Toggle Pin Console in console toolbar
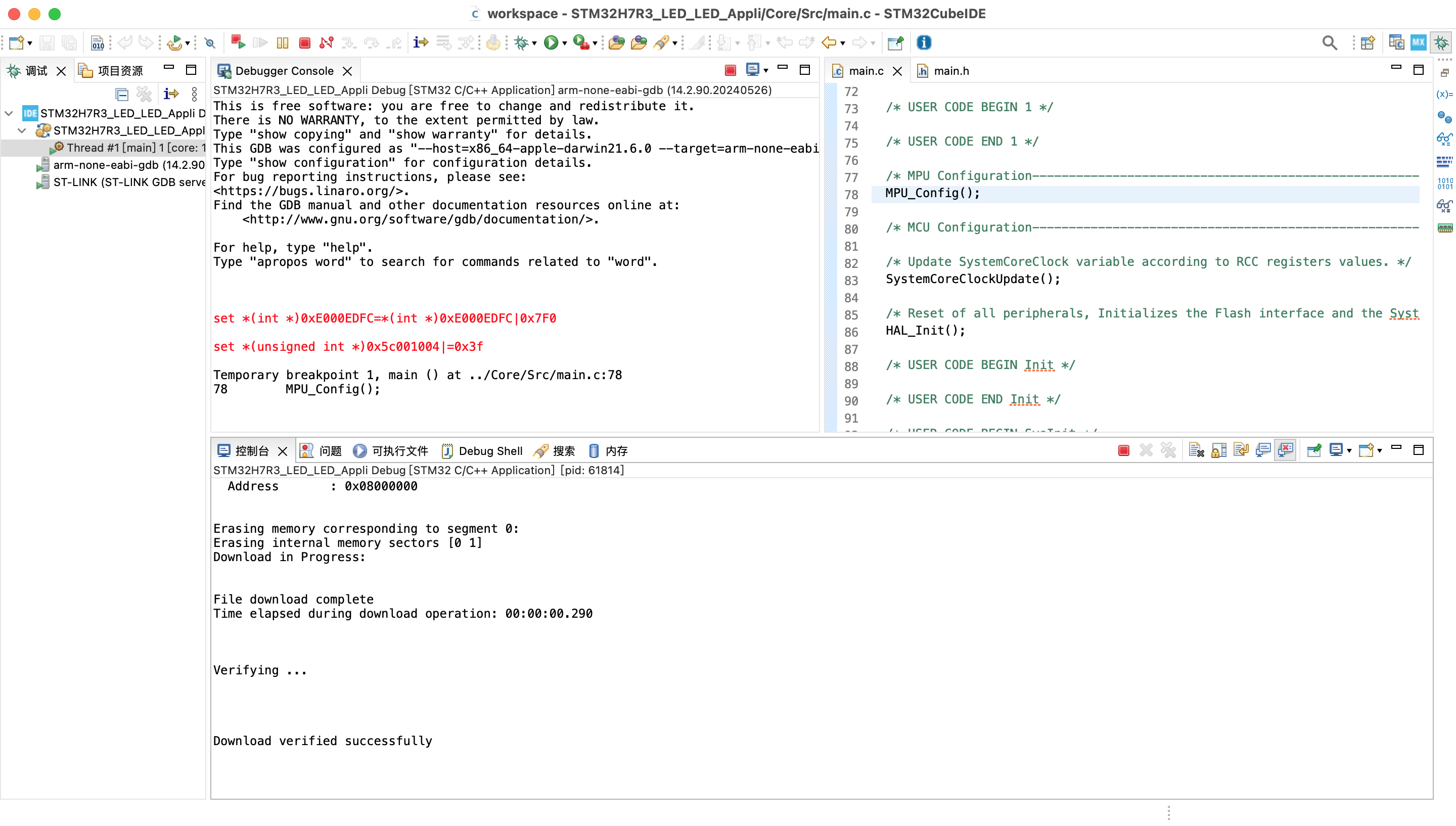 pos(1313,450)
